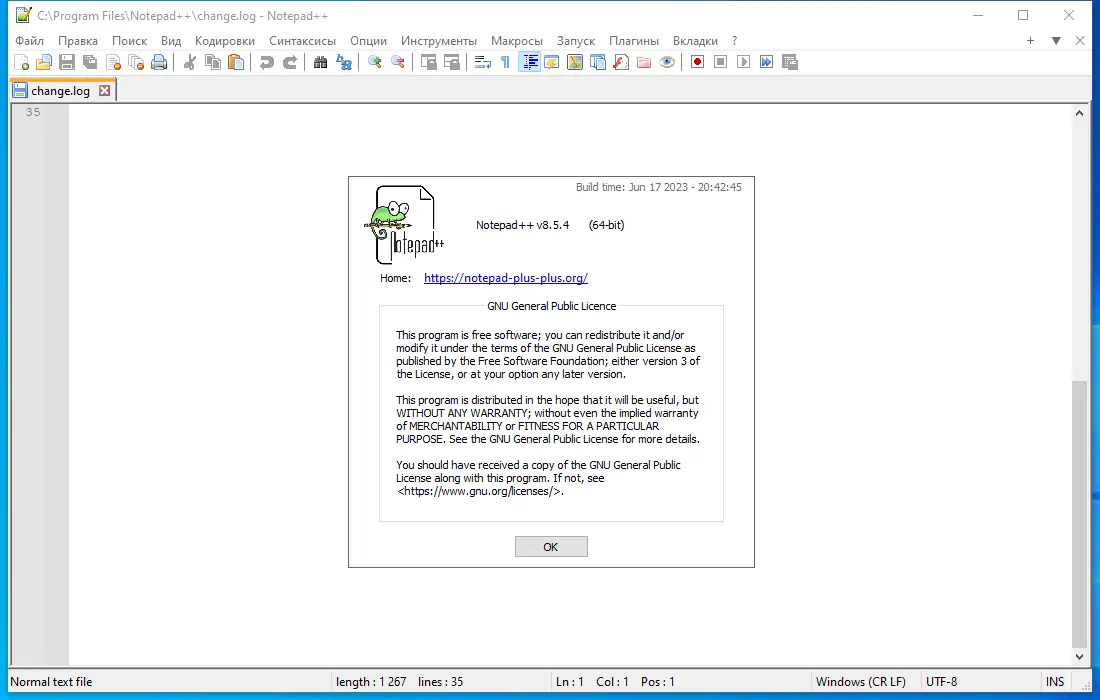Click the Notepad++ chameleon logo
This screenshot has width=1100, height=700.
(x=405, y=224)
